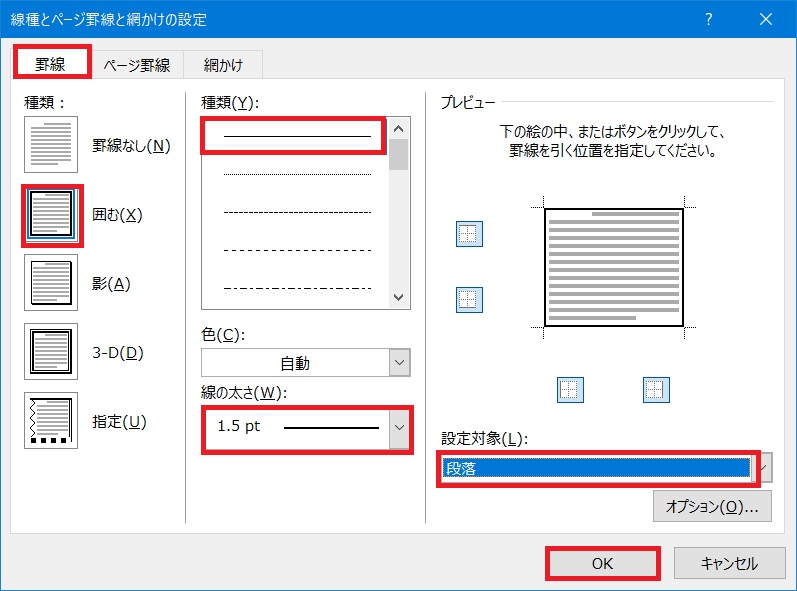This screenshot has height=591, width=797.
Task: Select the 罫線なし (no border) setting icon
Action: [51, 144]
